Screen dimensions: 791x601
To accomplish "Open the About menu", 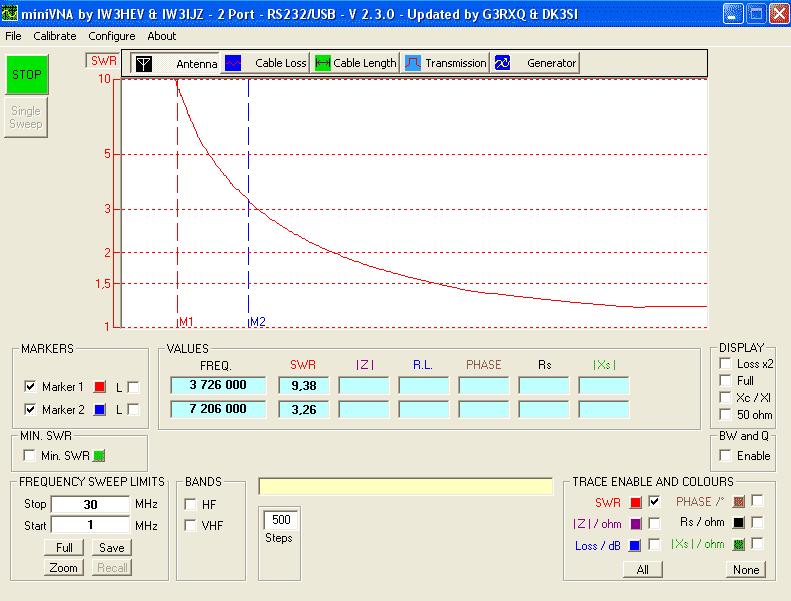I will (x=161, y=36).
